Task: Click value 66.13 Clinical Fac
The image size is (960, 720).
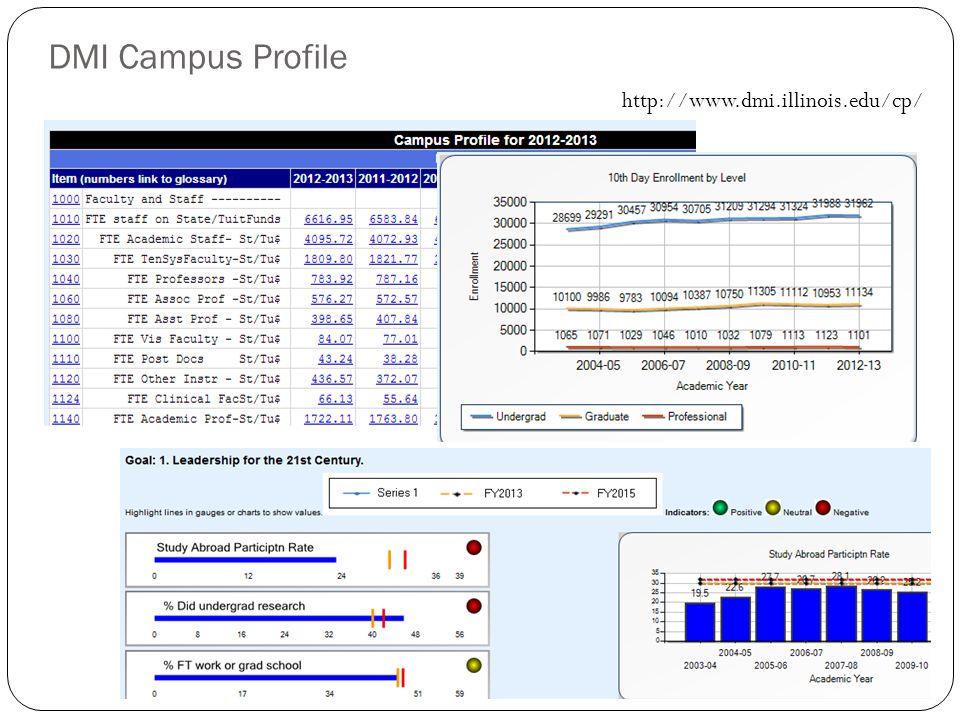Action: 336,399
